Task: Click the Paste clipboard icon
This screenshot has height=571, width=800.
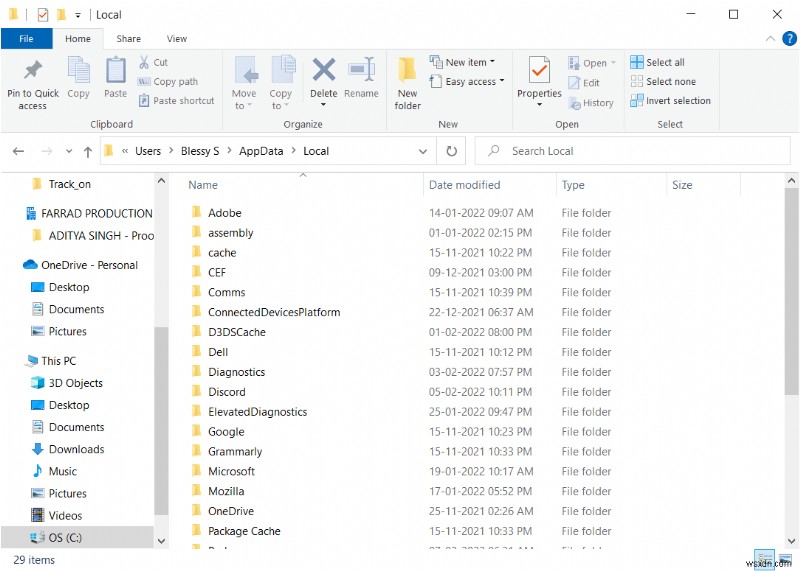Action: 115,69
